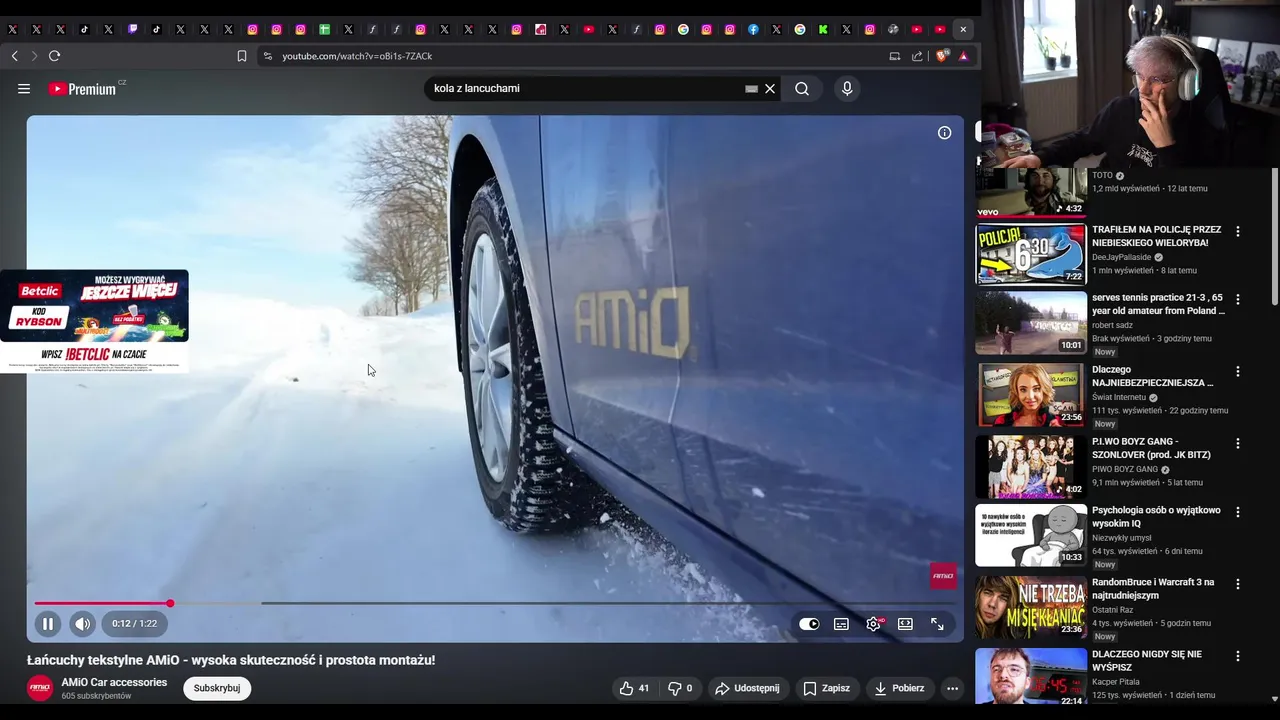
Task: Download video with the Pobierz button
Action: click(899, 688)
